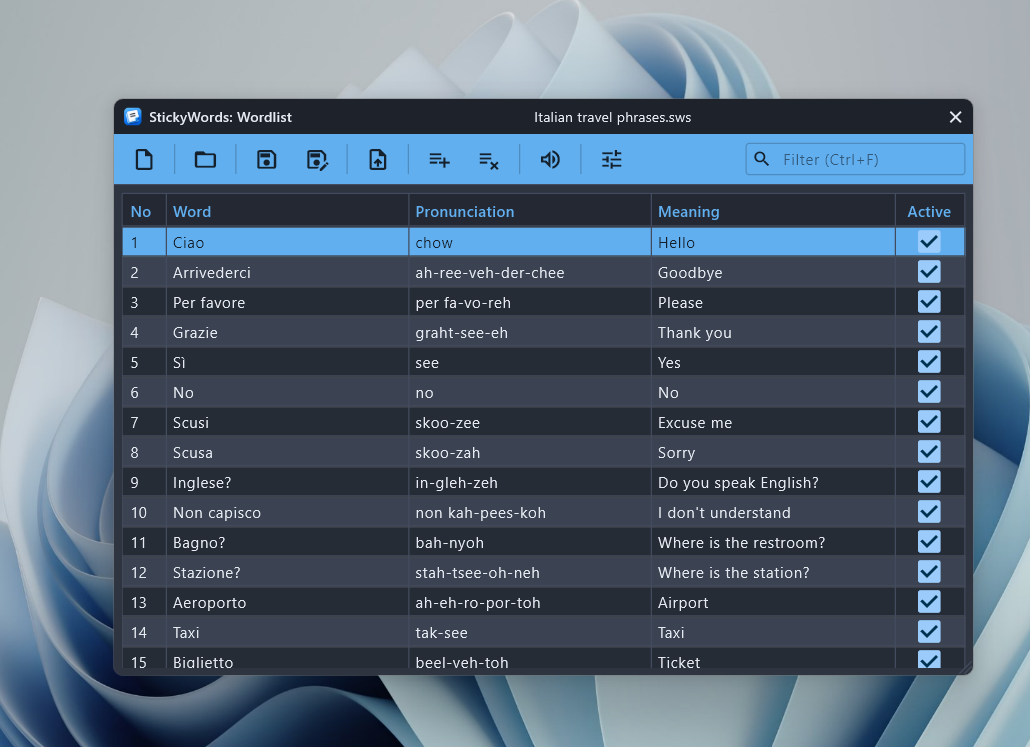1030x747 pixels.
Task: Select the word cell Ciao
Action: pos(287,242)
